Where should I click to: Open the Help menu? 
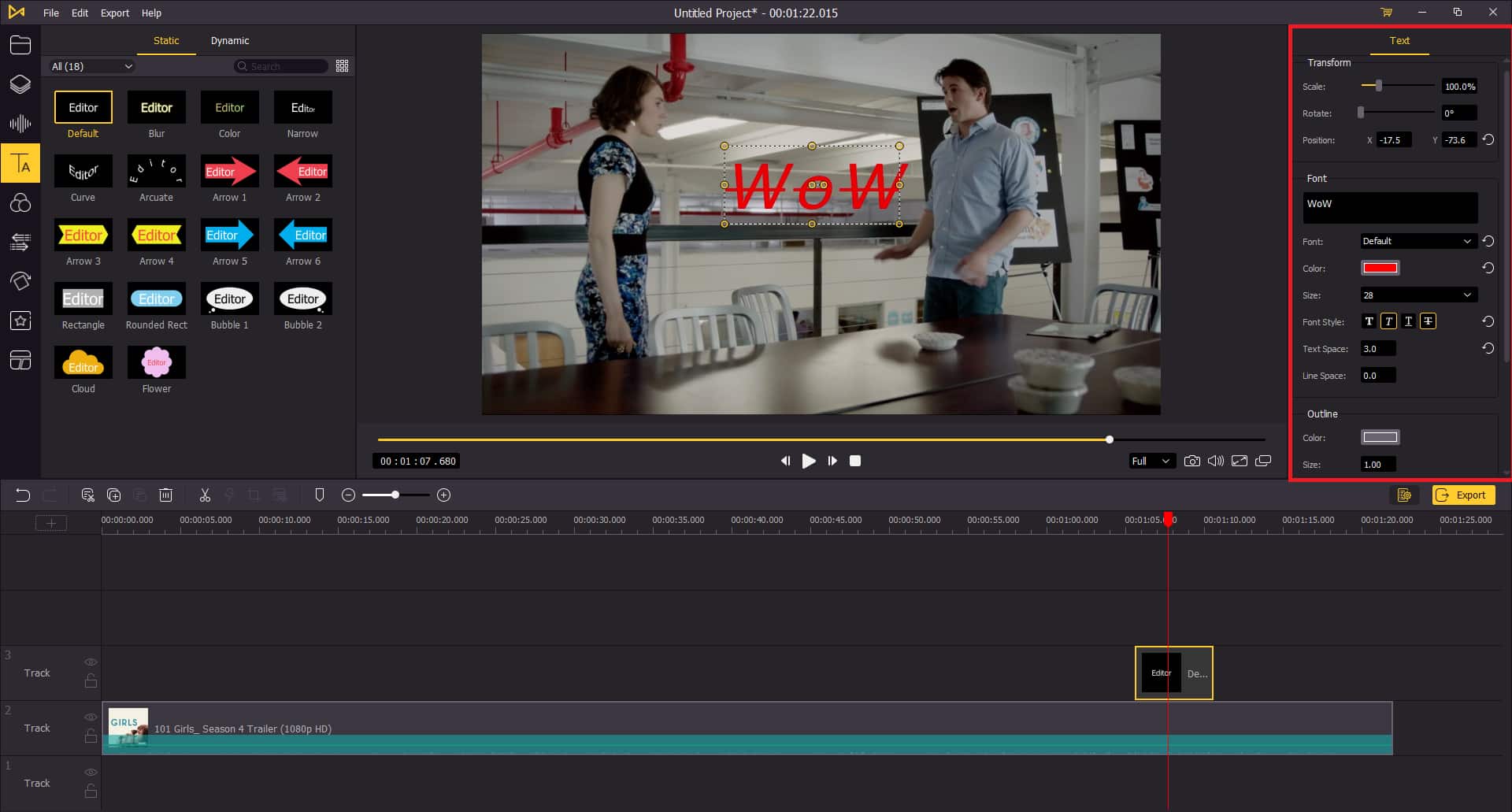tap(151, 13)
